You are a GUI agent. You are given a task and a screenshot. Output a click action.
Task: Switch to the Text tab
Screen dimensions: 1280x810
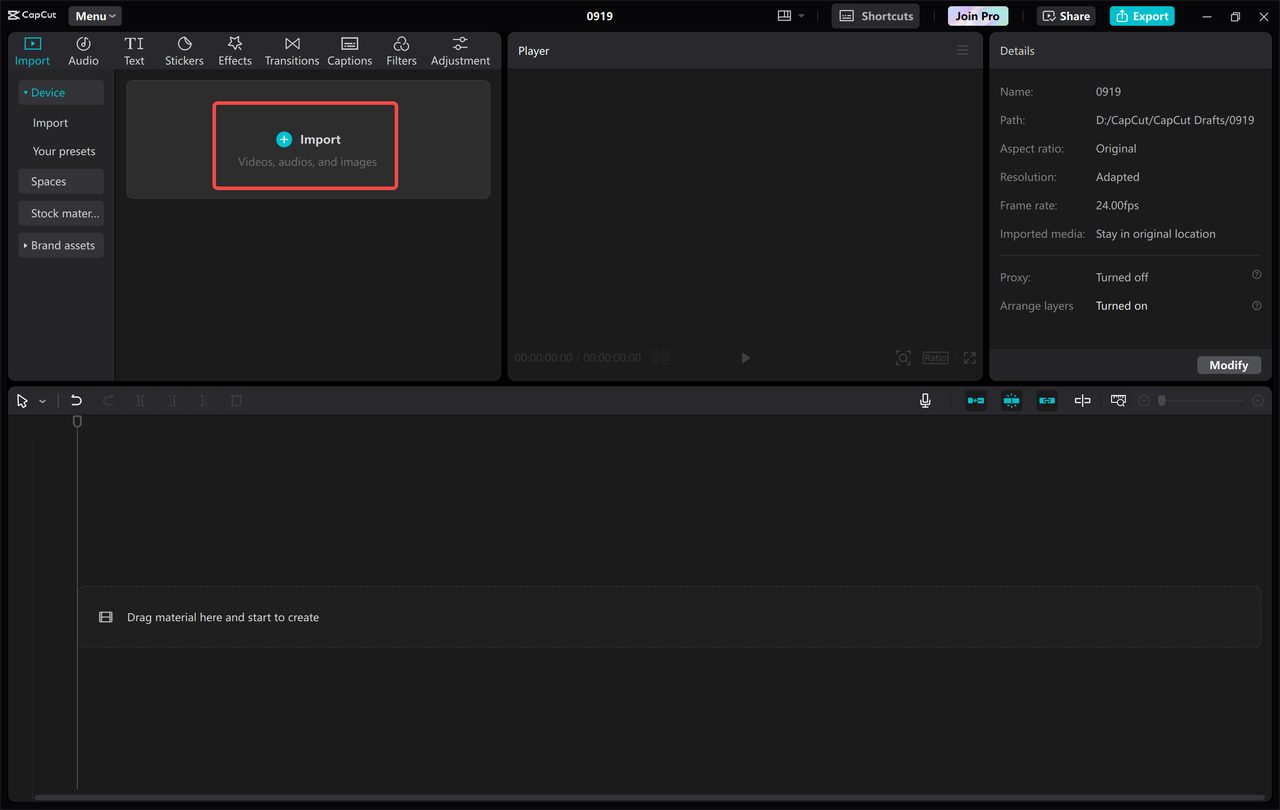pyautogui.click(x=134, y=50)
